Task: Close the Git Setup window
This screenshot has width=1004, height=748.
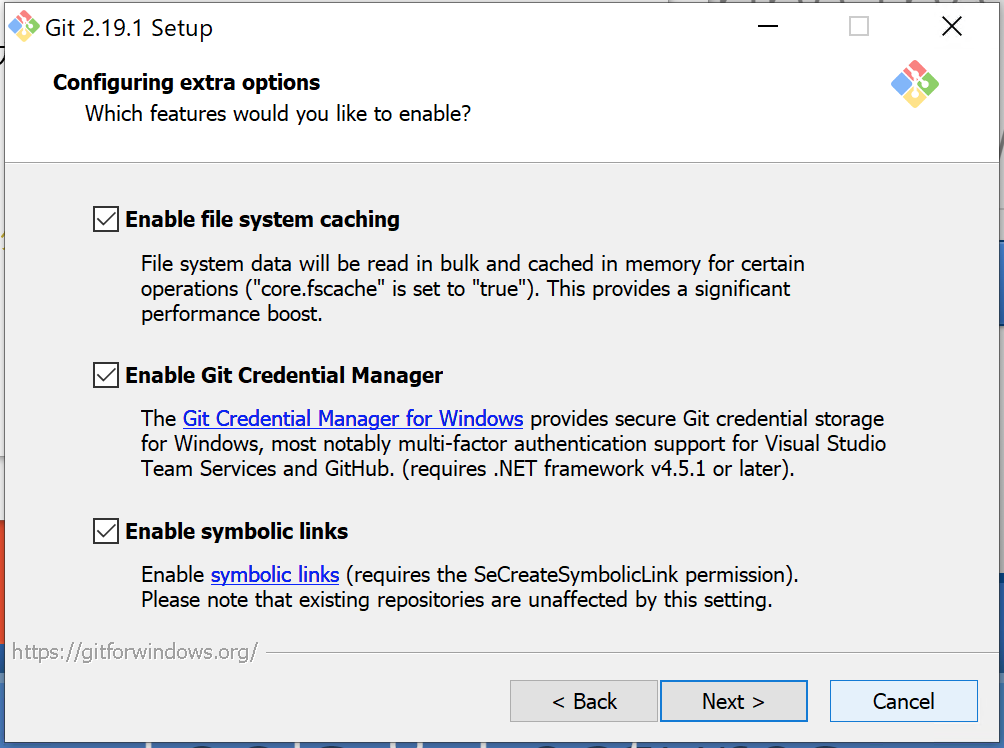Action: [x=951, y=27]
